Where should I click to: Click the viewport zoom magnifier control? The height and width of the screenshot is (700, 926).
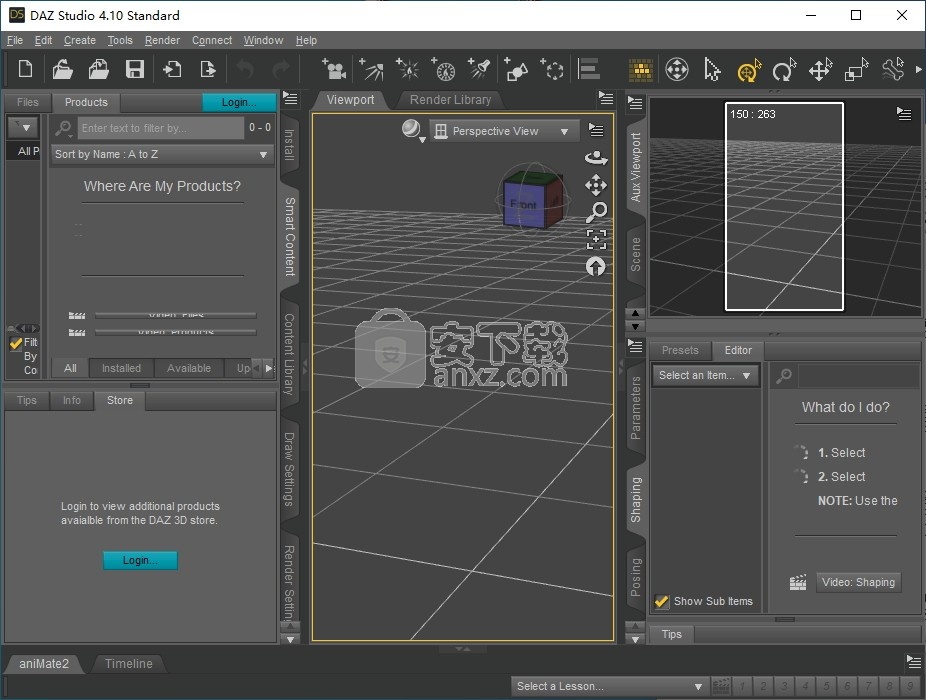point(596,212)
